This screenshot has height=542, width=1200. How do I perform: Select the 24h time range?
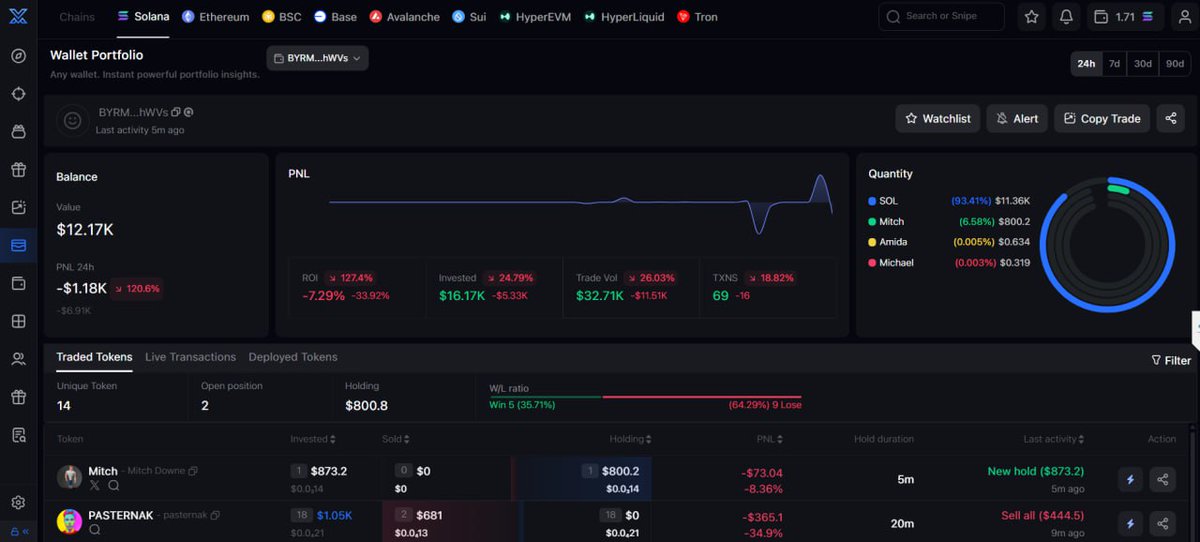tap(1085, 63)
